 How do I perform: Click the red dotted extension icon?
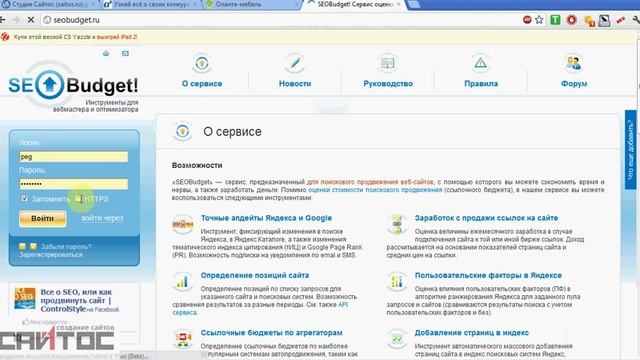(621, 20)
